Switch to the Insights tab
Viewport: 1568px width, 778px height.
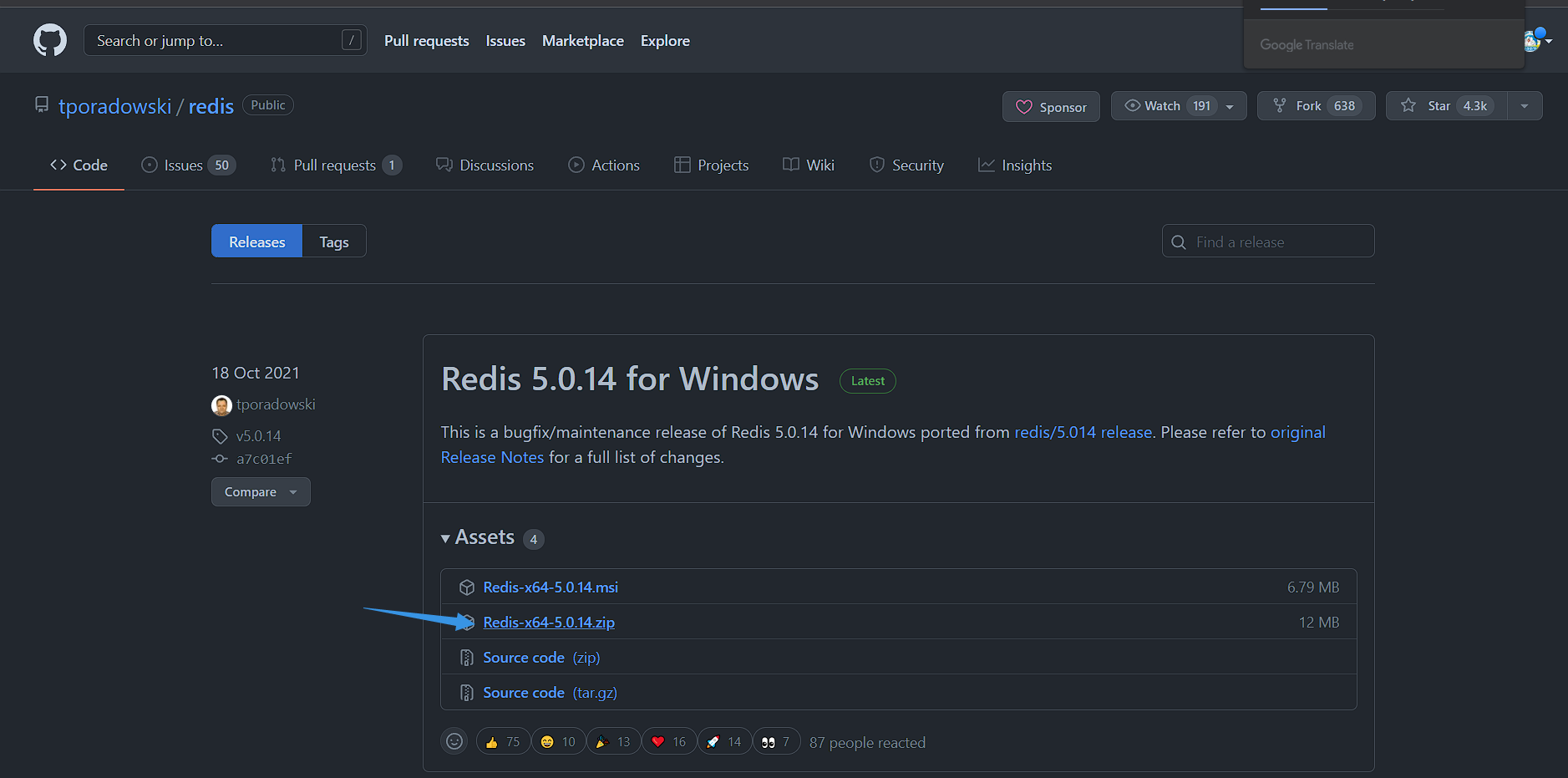1015,165
